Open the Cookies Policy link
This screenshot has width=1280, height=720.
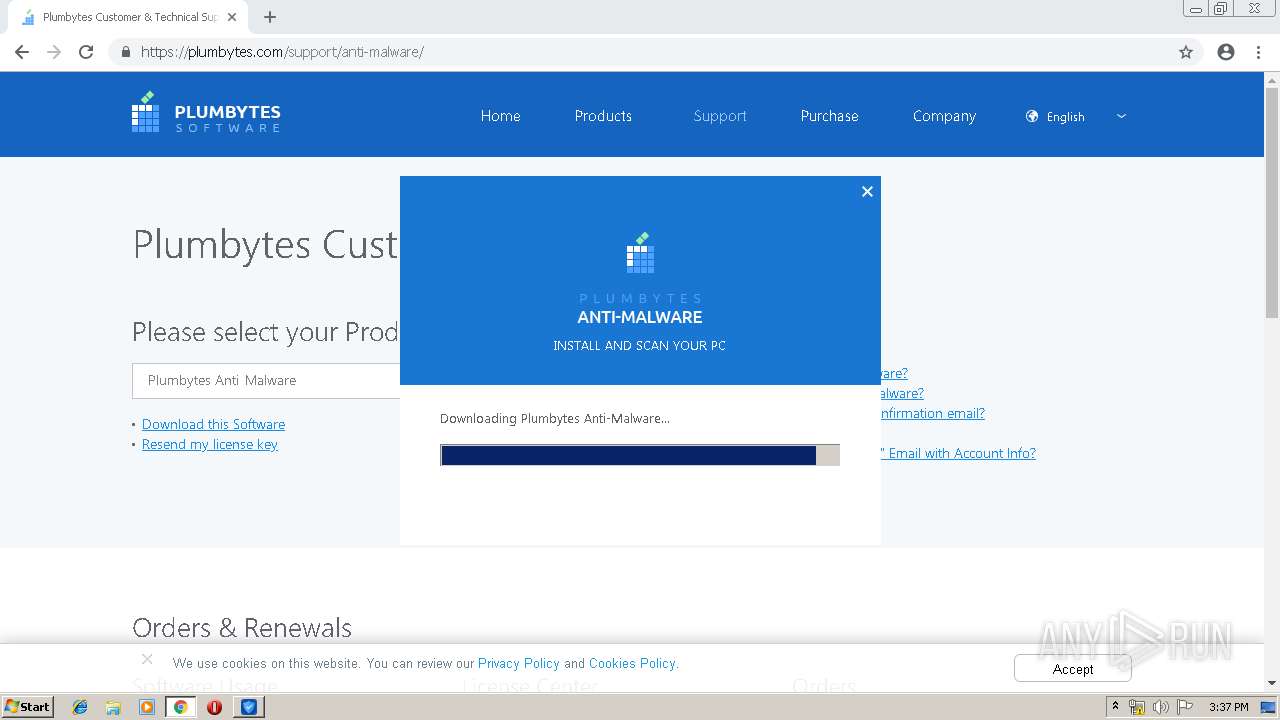[632, 663]
